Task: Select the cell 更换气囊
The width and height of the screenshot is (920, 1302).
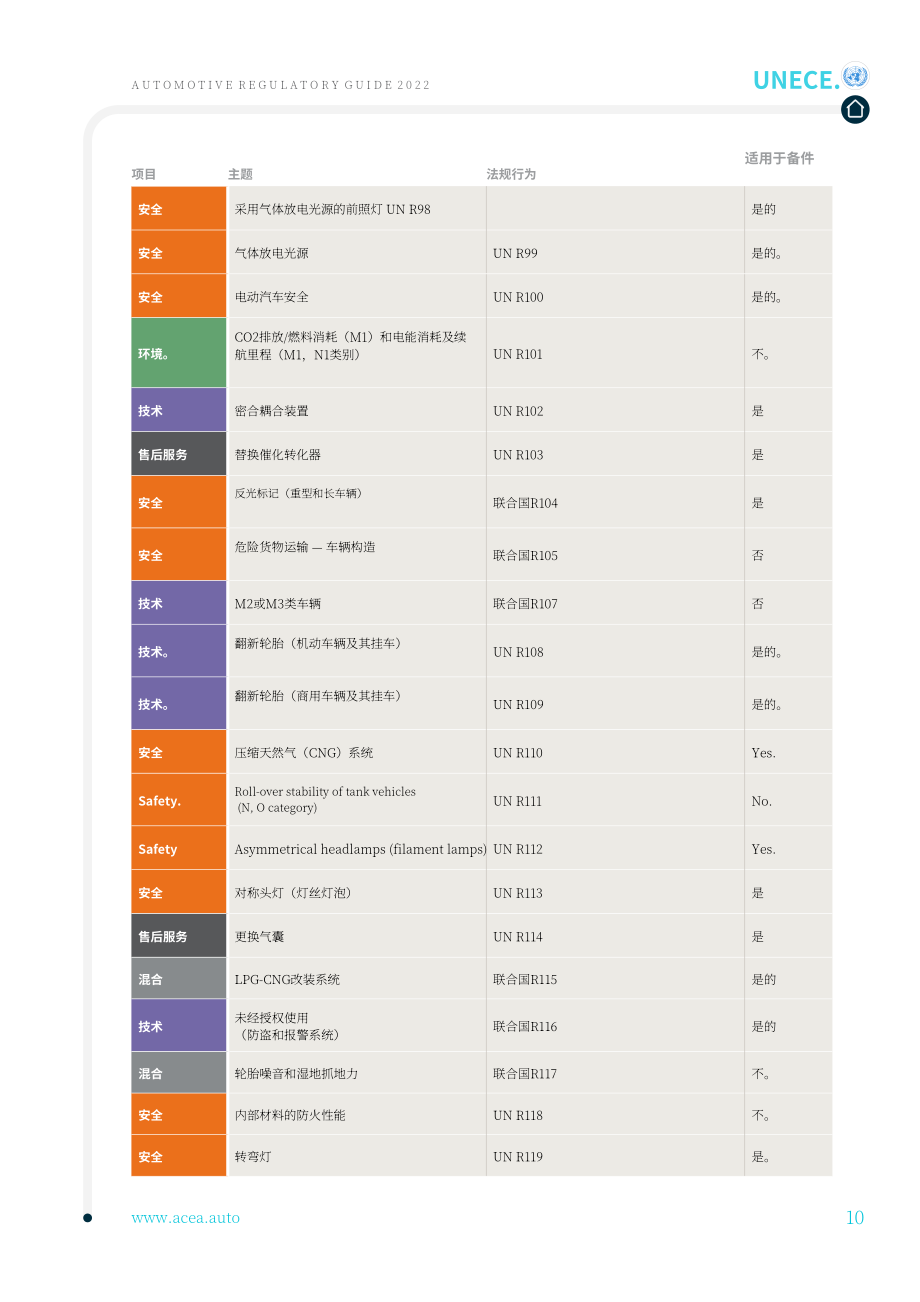Action: coord(357,936)
